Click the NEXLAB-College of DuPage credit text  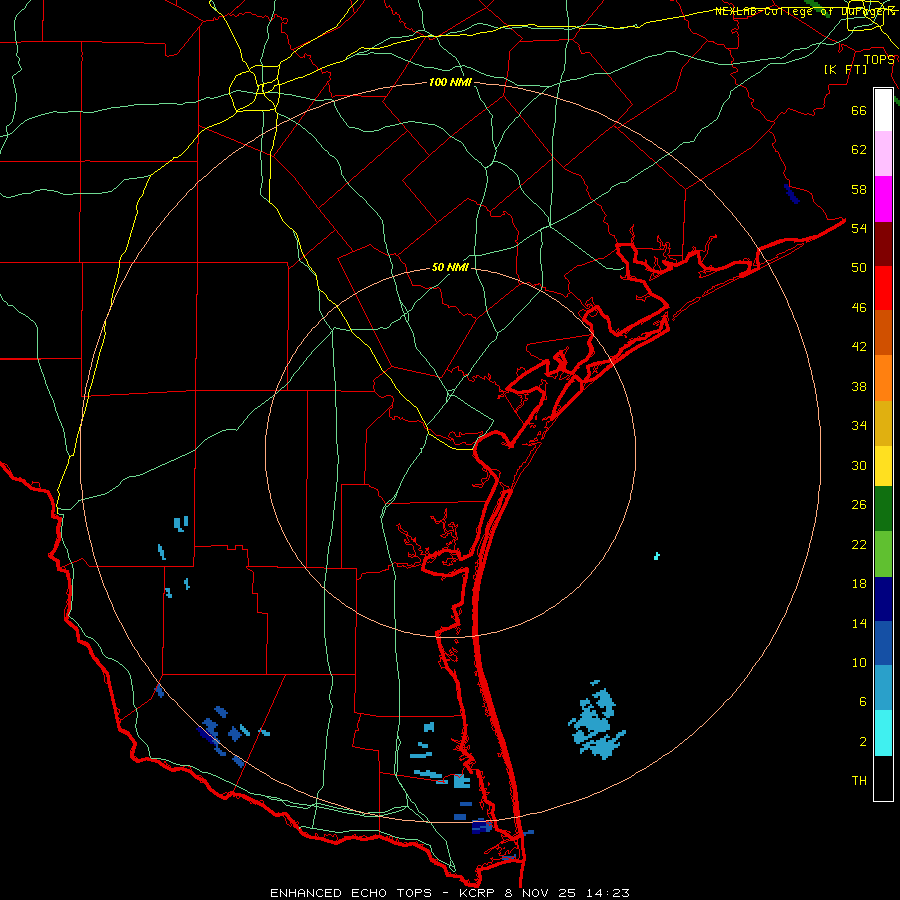tap(804, 11)
